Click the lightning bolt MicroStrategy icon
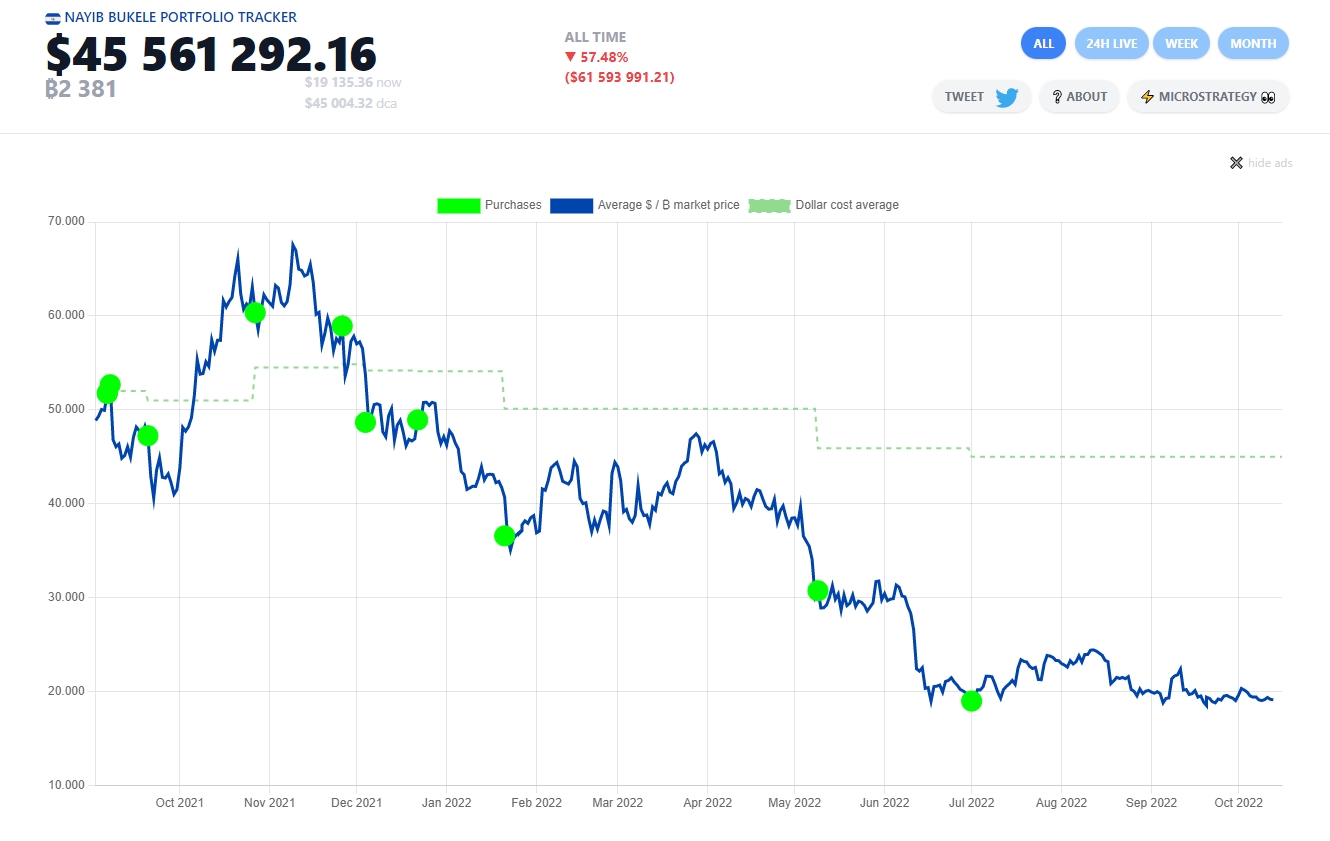This screenshot has height=841, width=1330. [1147, 97]
